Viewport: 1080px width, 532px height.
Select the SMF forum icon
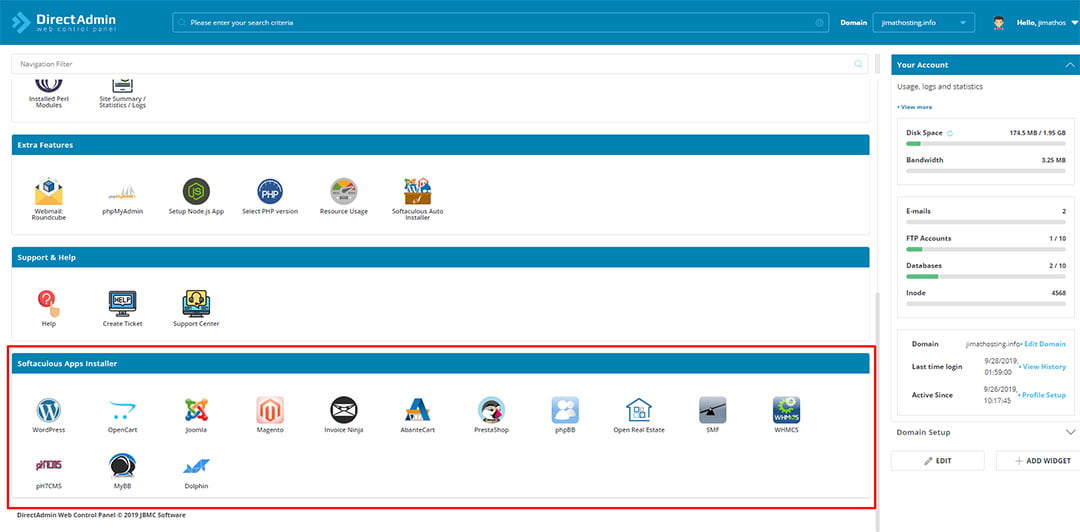click(712, 411)
